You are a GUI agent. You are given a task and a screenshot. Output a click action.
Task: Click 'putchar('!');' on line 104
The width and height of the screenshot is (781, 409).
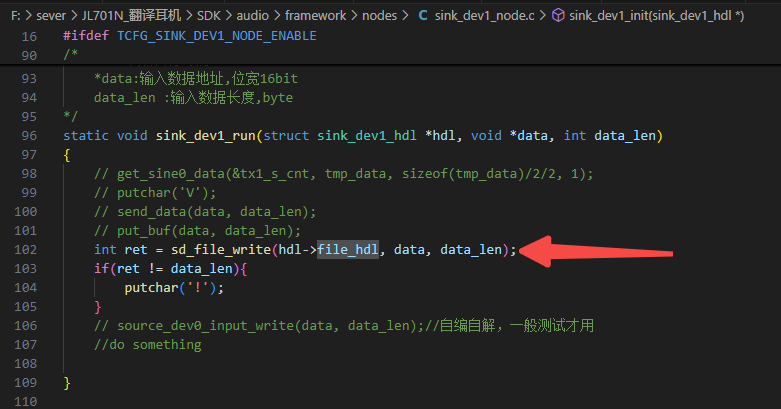pyautogui.click(x=174, y=288)
